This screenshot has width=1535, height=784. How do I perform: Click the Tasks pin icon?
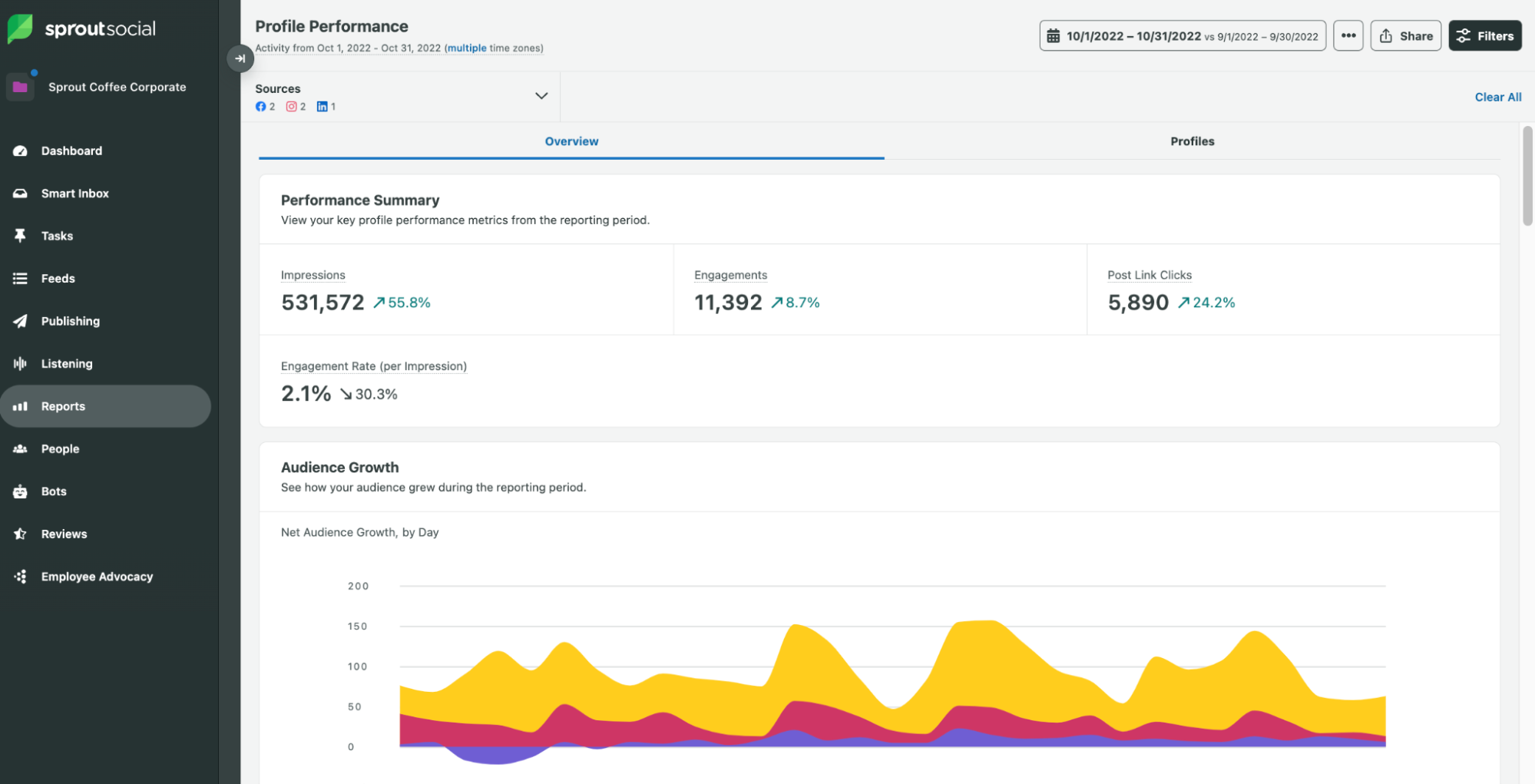(20, 236)
